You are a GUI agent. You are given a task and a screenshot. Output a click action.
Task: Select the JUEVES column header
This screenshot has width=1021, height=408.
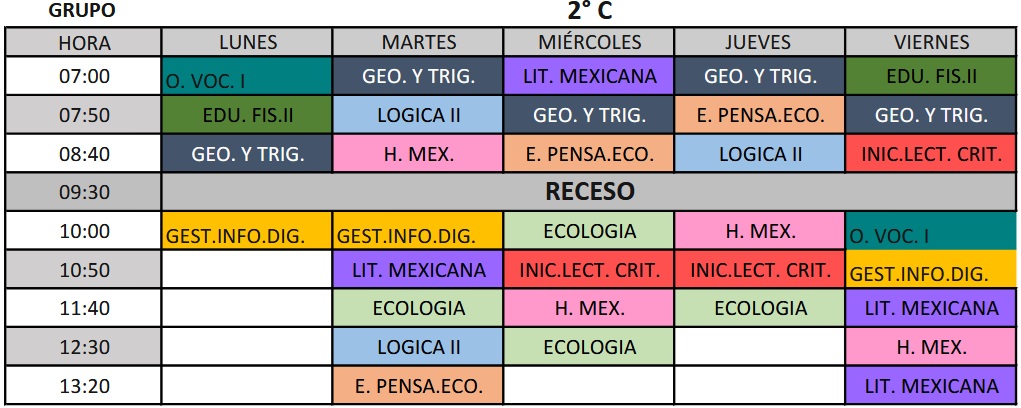[x=760, y=42]
